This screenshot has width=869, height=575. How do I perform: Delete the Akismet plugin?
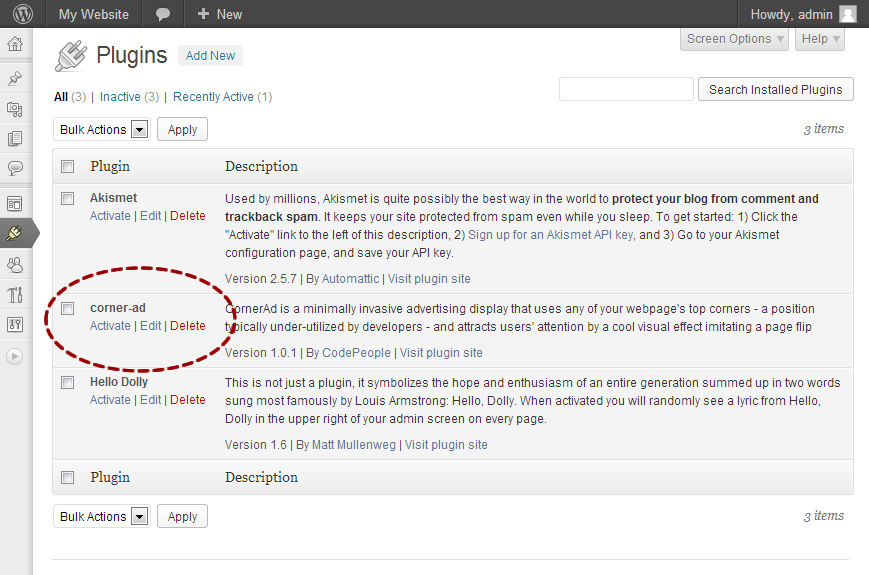(x=188, y=216)
